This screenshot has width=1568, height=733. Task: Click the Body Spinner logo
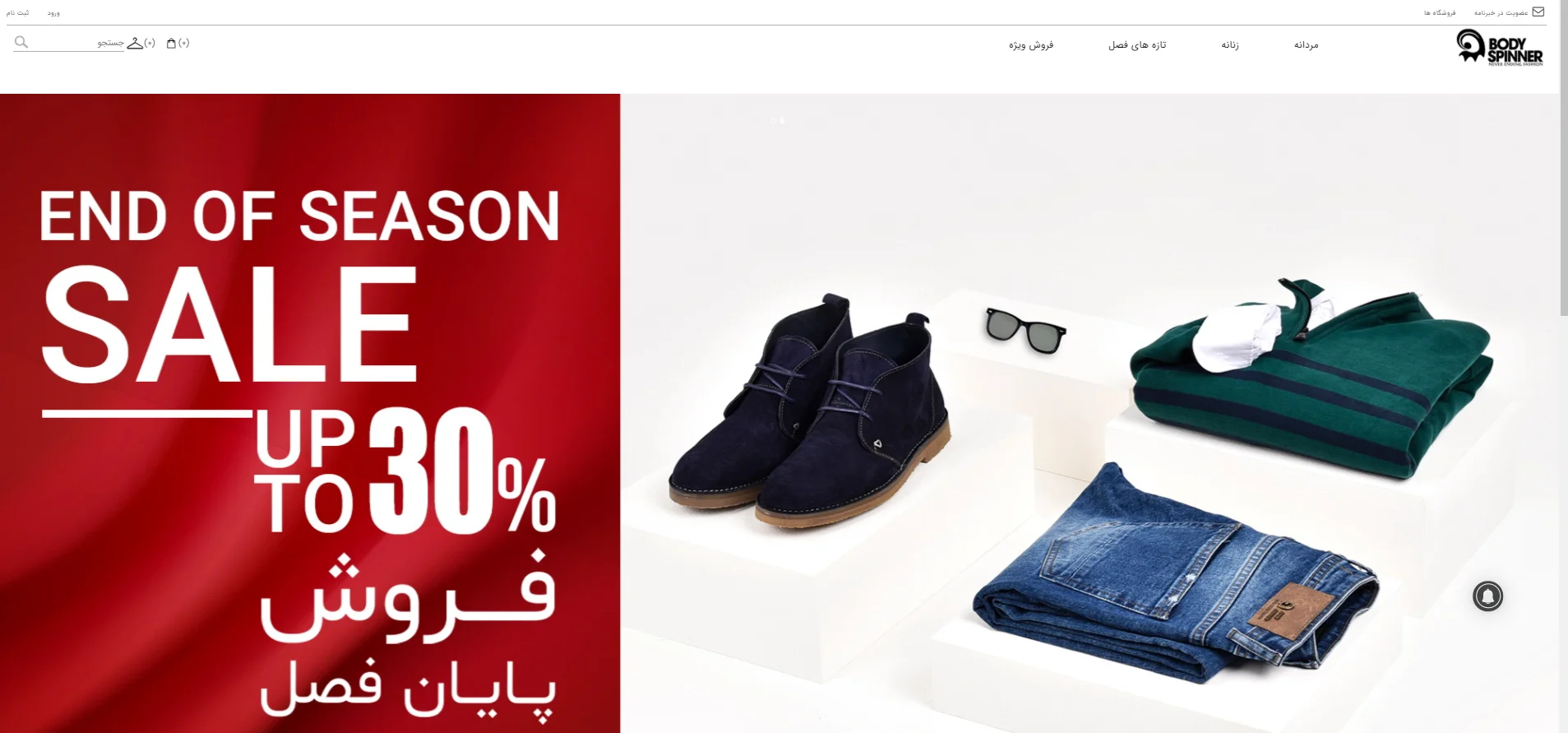[1499, 47]
